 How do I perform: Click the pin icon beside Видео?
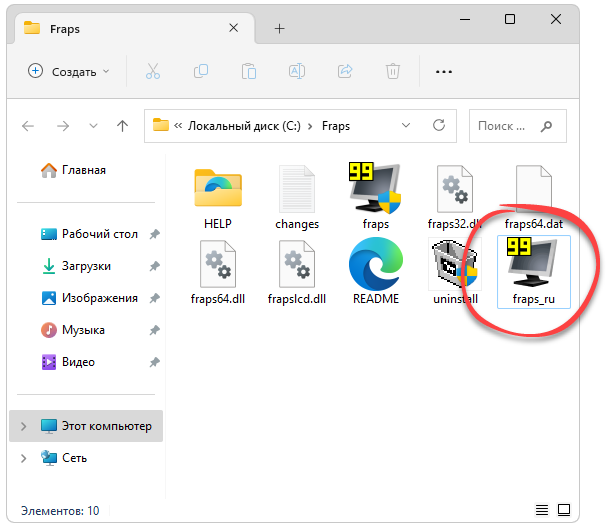click(x=155, y=362)
